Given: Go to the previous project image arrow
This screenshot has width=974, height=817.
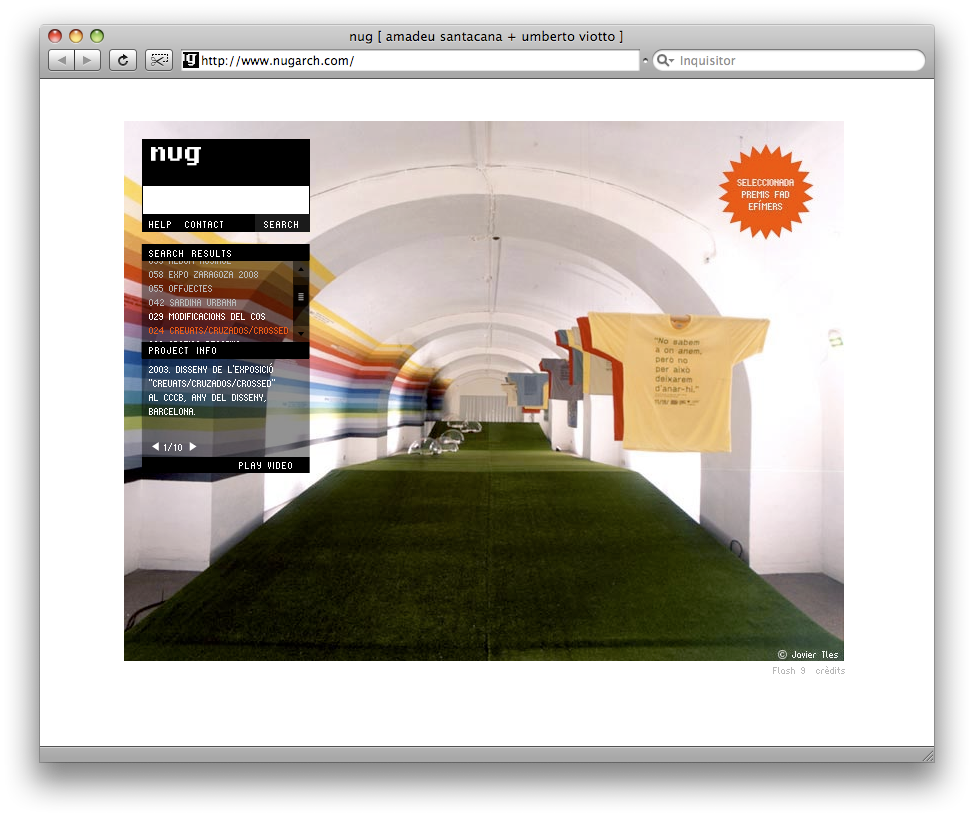Looking at the screenshot, I should point(155,447).
